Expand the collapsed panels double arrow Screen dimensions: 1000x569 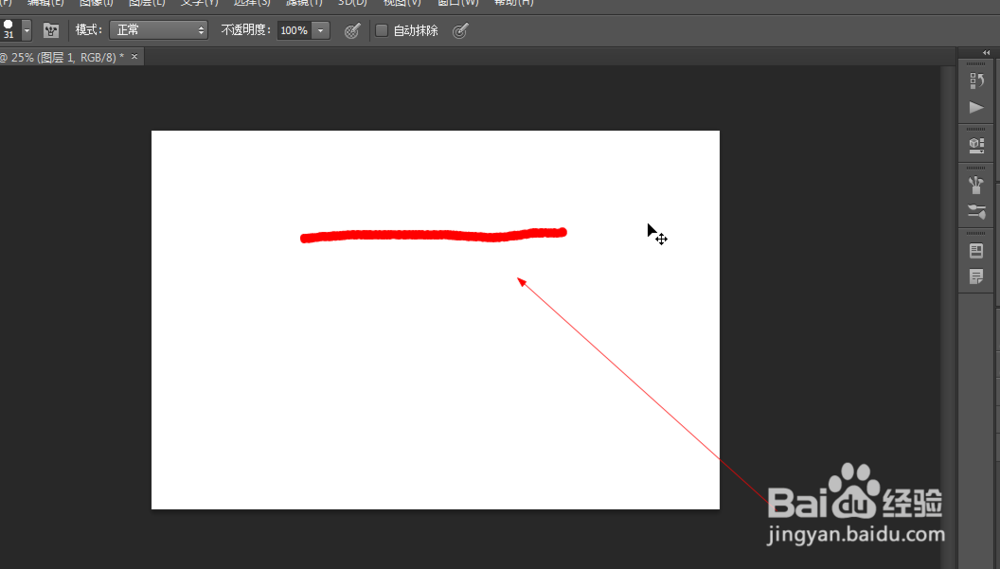pyautogui.click(x=986, y=52)
